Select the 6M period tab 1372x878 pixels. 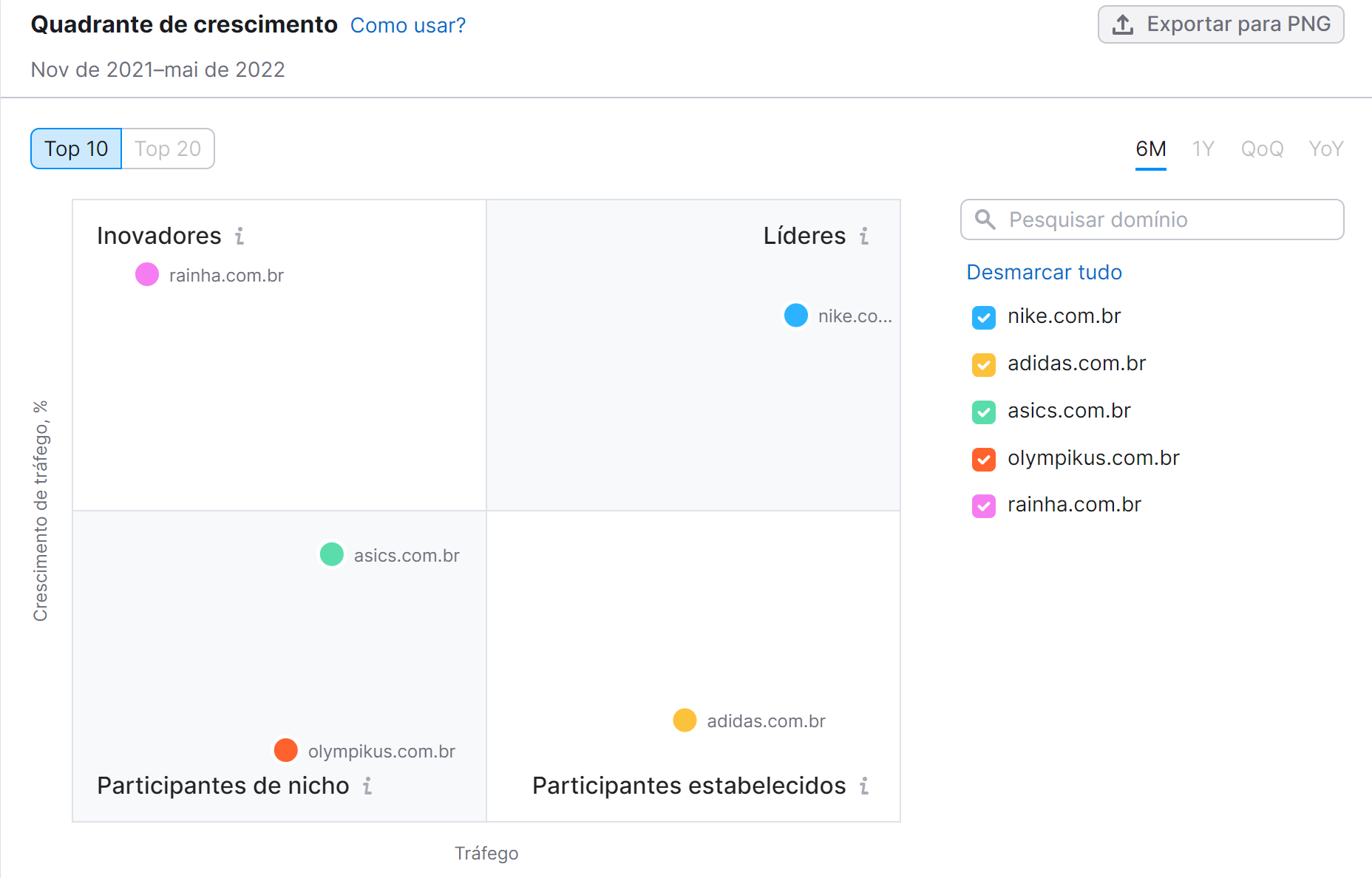[1150, 149]
